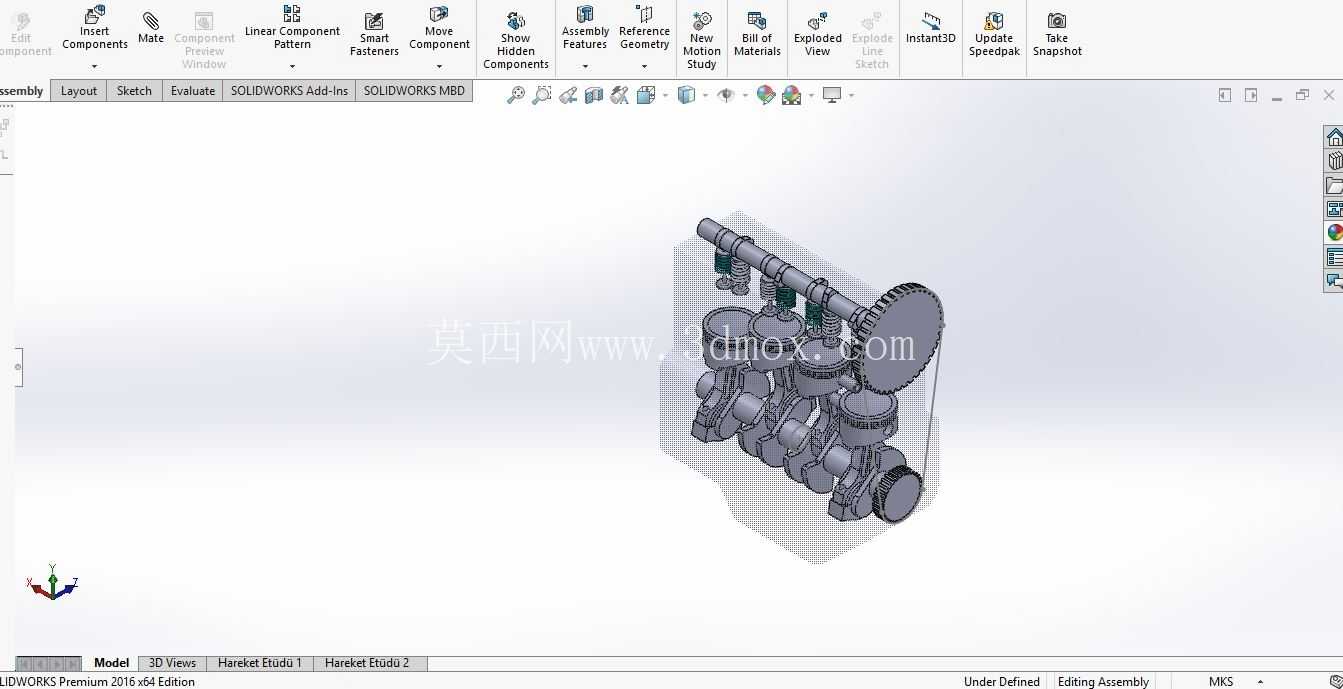Screen dimensions: 1343x689
Task: Click Update Speedpak
Action: 994,34
